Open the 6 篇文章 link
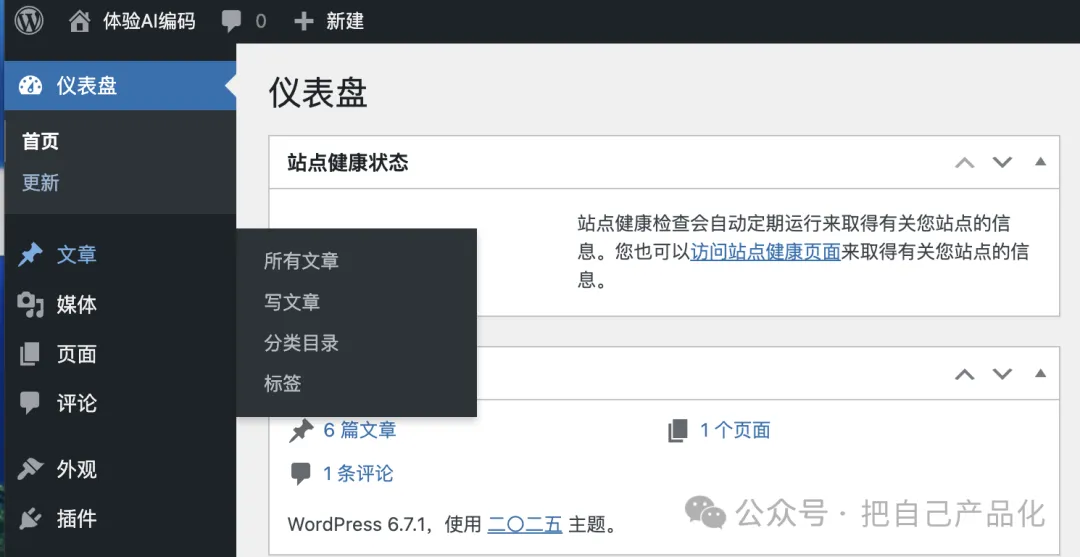 click(x=360, y=430)
